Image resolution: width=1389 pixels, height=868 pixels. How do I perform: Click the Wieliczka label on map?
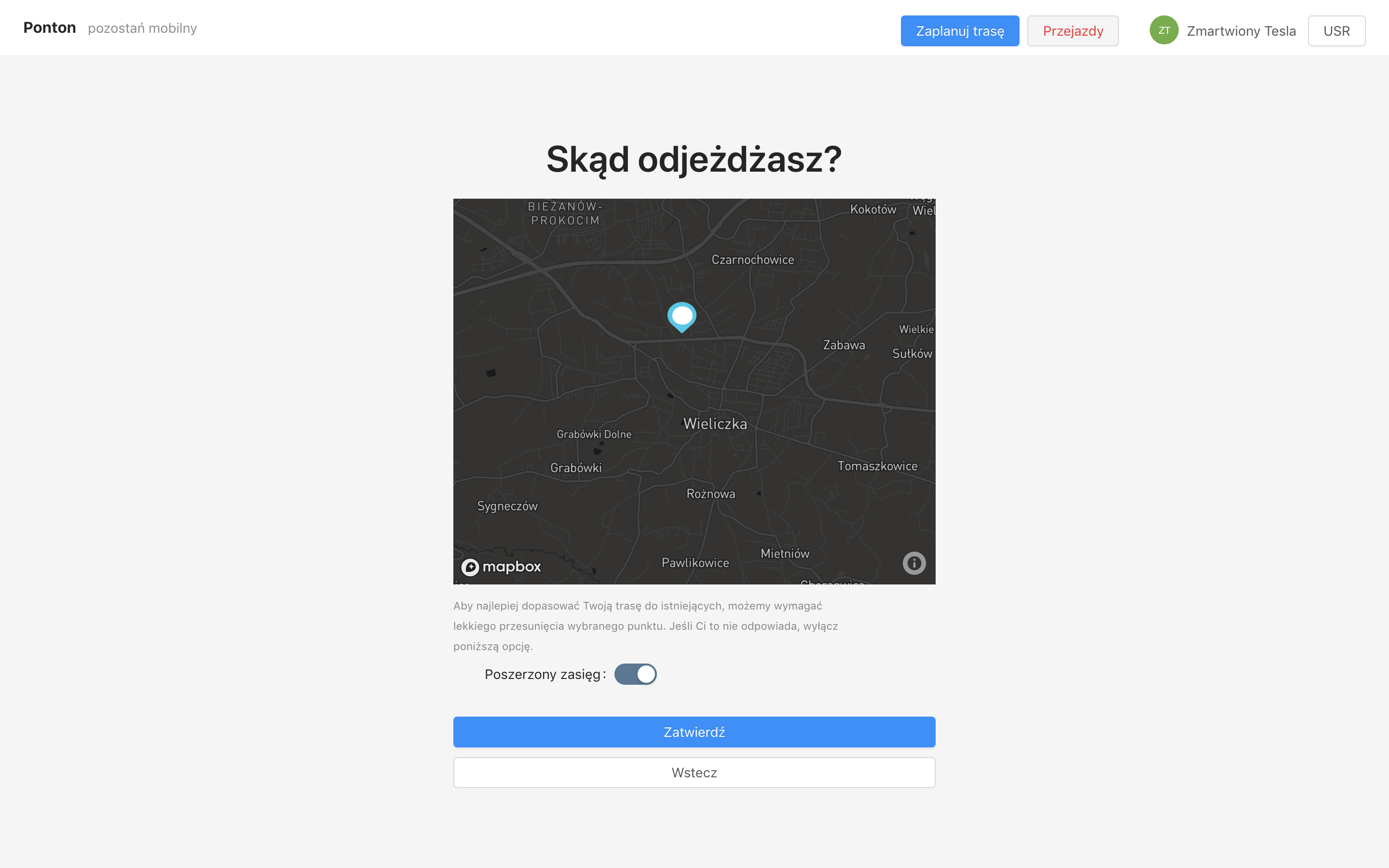(x=715, y=424)
